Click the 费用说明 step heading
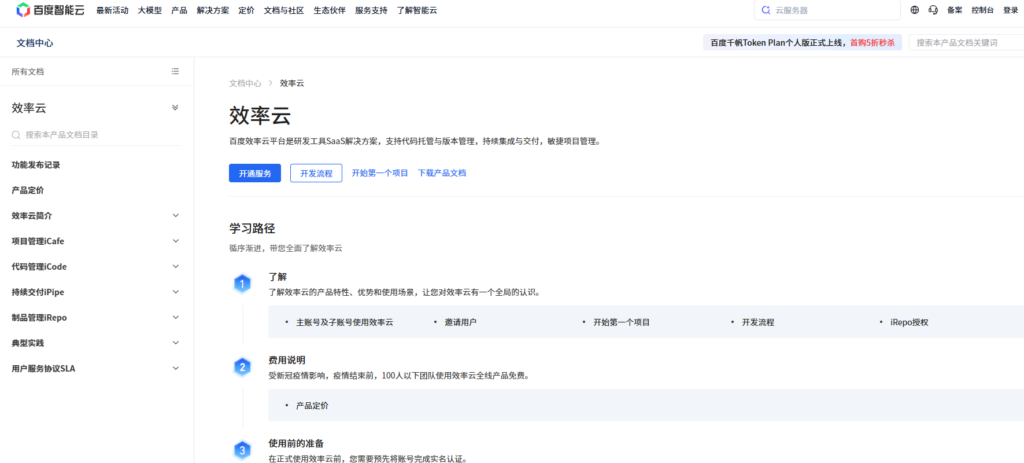This screenshot has height=463, width=1024. 287,360
